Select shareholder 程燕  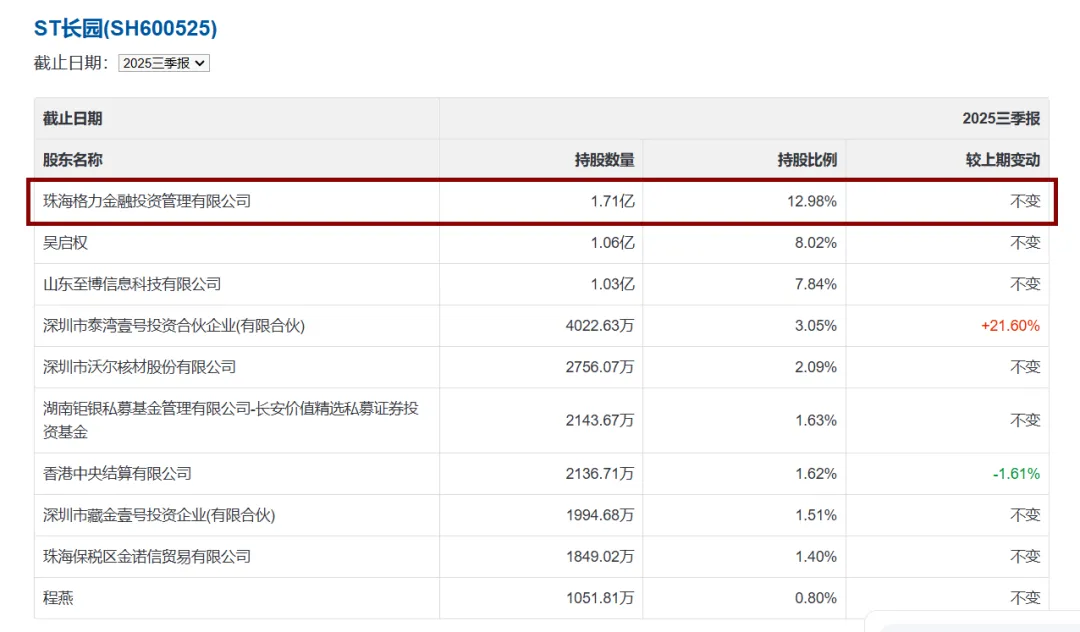click(58, 598)
